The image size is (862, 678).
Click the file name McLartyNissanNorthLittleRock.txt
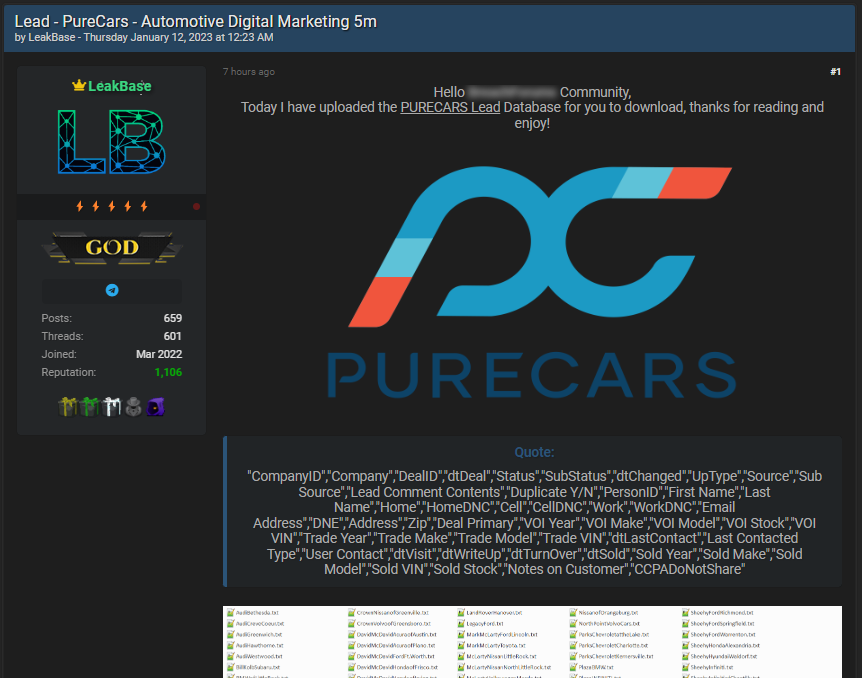(509, 667)
